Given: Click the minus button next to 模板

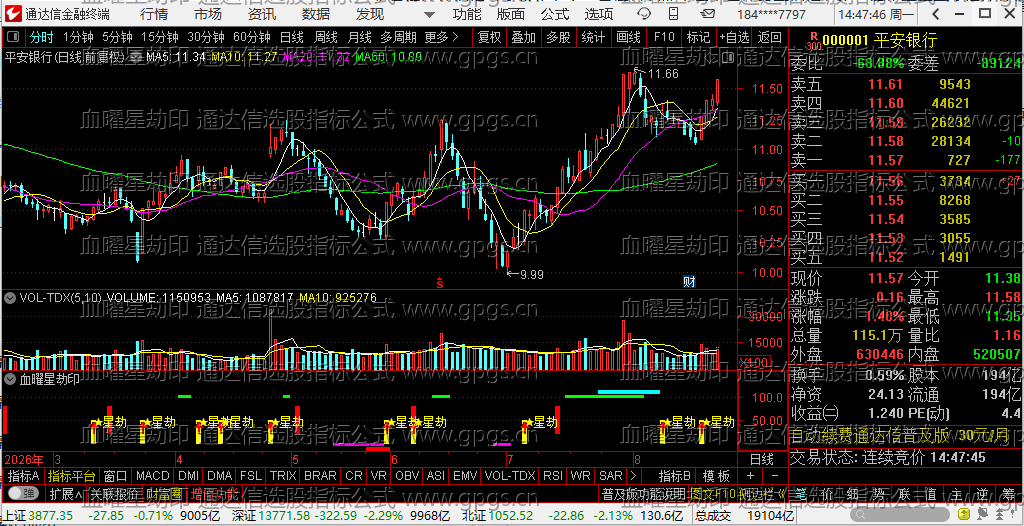Looking at the screenshot, I should click(x=775, y=476).
